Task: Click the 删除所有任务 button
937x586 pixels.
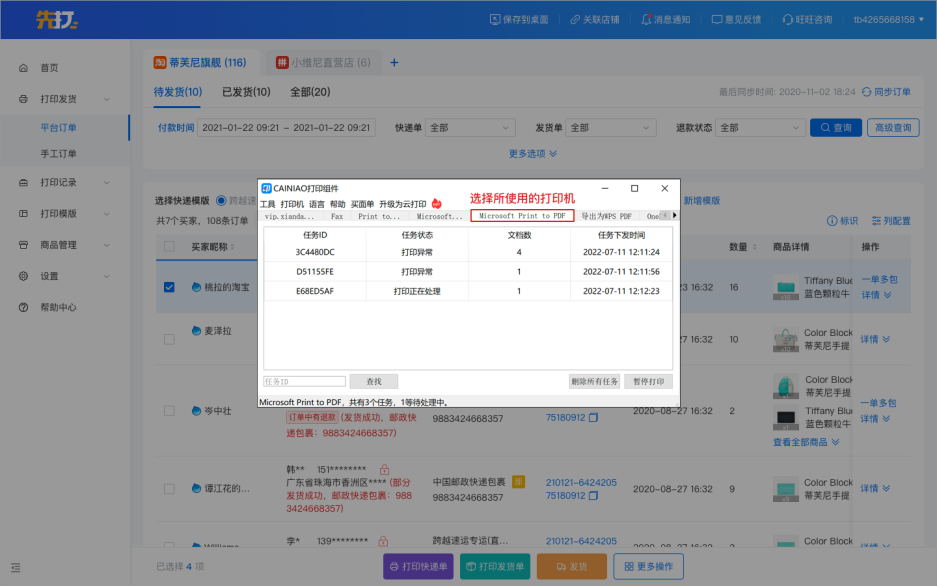Action: tap(594, 381)
